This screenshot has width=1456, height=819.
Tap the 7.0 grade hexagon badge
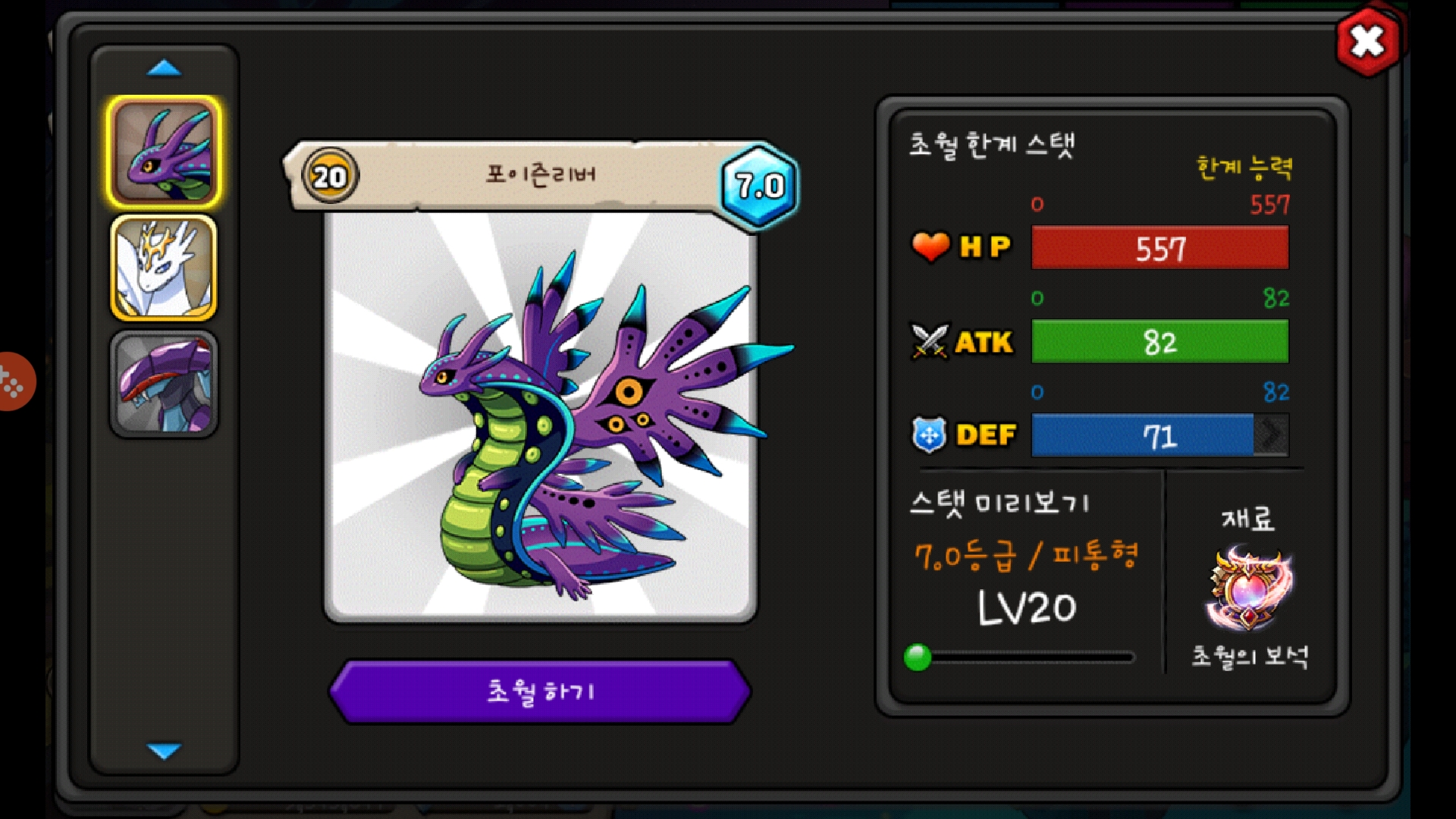click(759, 185)
